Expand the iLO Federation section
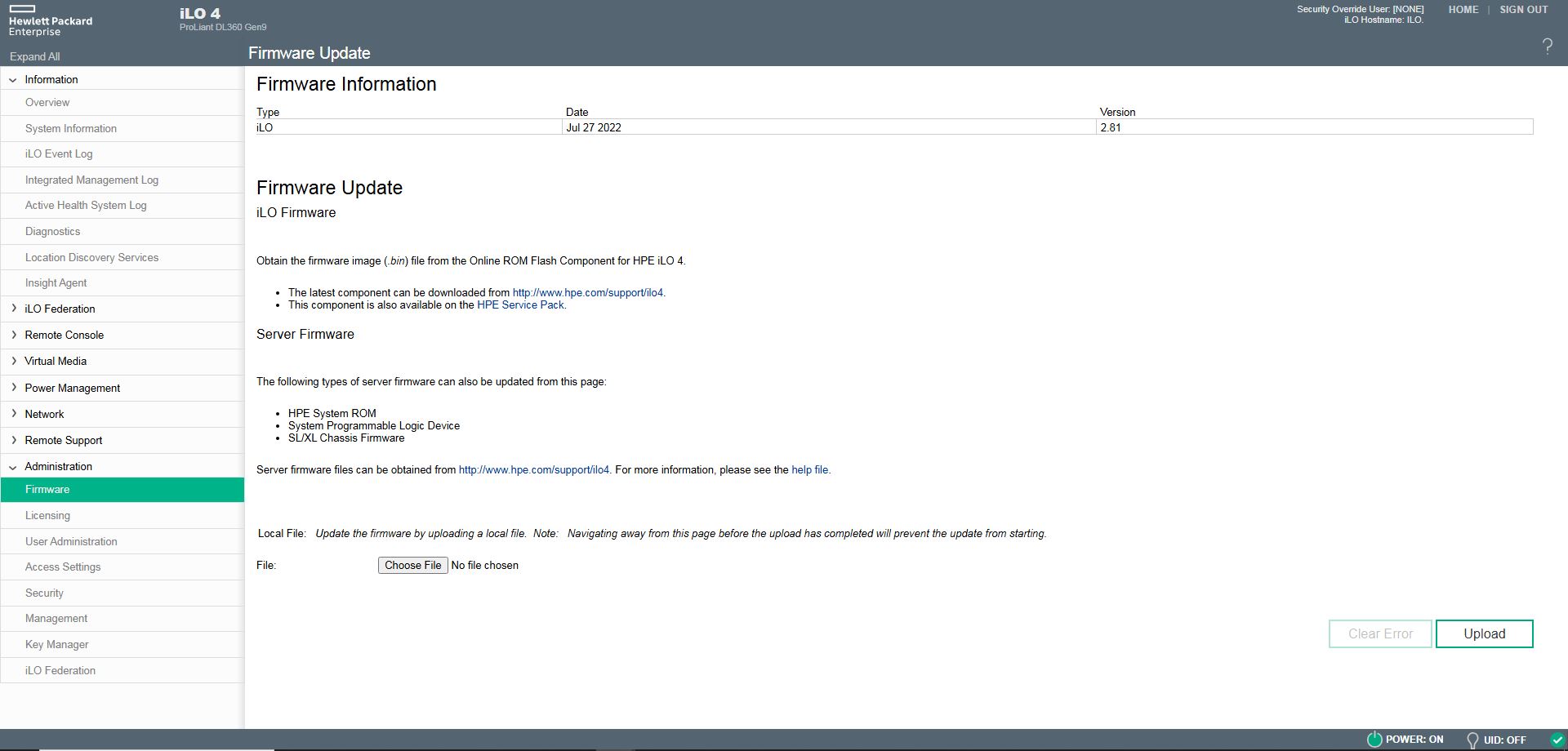Image resolution: width=1568 pixels, height=751 pixels. point(13,309)
